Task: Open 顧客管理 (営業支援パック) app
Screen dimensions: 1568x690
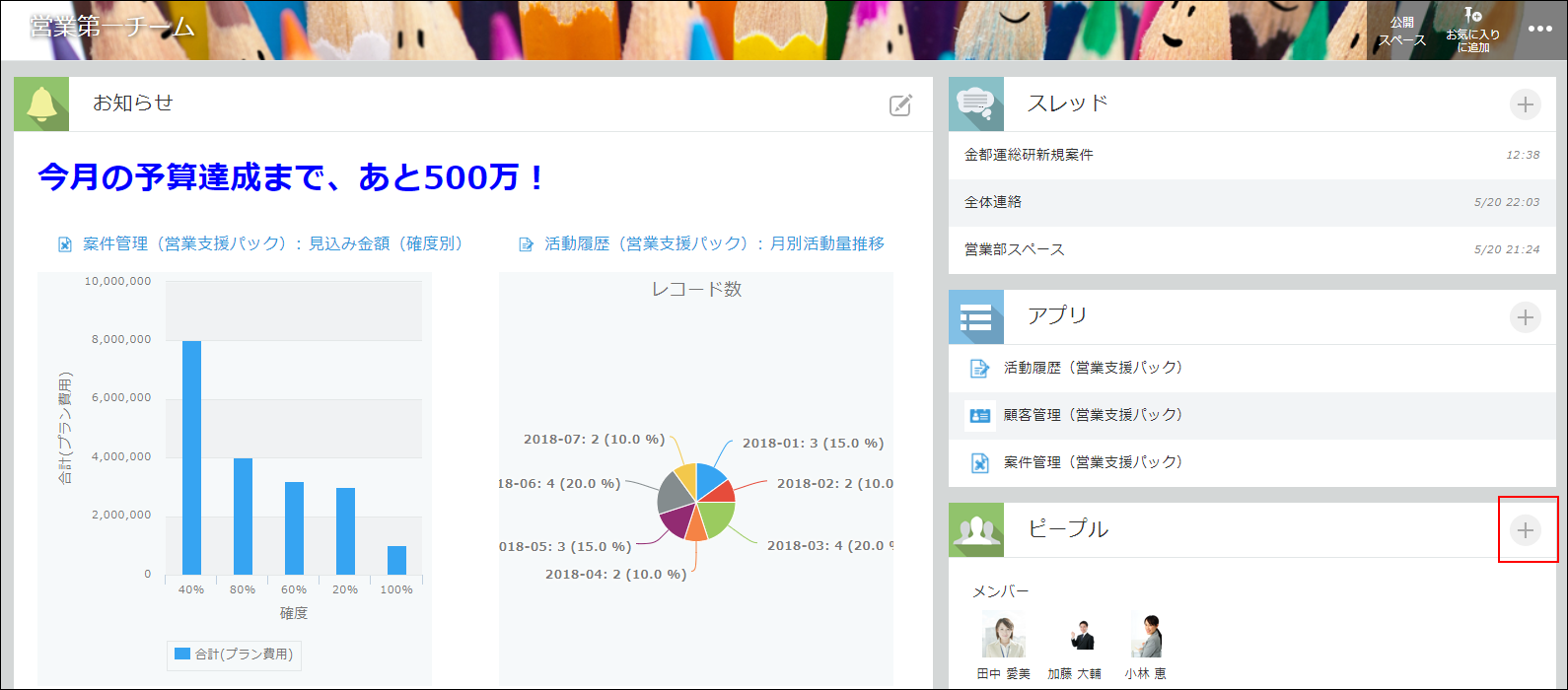Action: [1093, 415]
